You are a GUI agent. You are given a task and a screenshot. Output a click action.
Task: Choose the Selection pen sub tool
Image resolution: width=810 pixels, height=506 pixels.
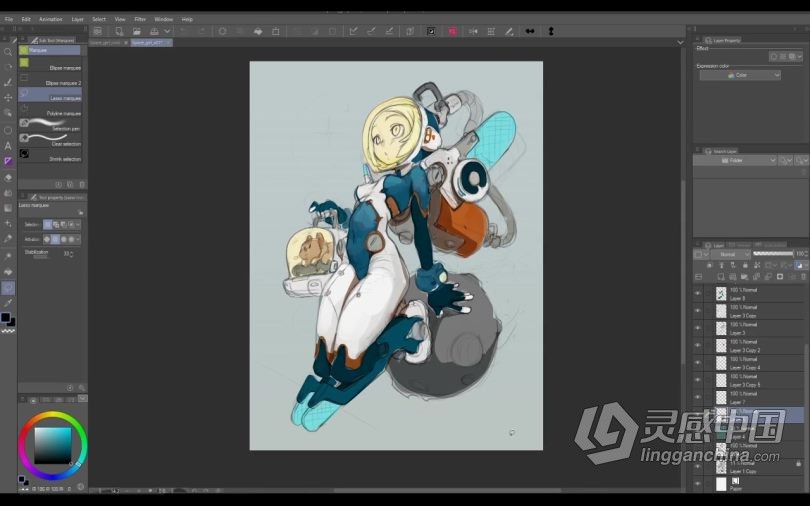click(x=50, y=125)
